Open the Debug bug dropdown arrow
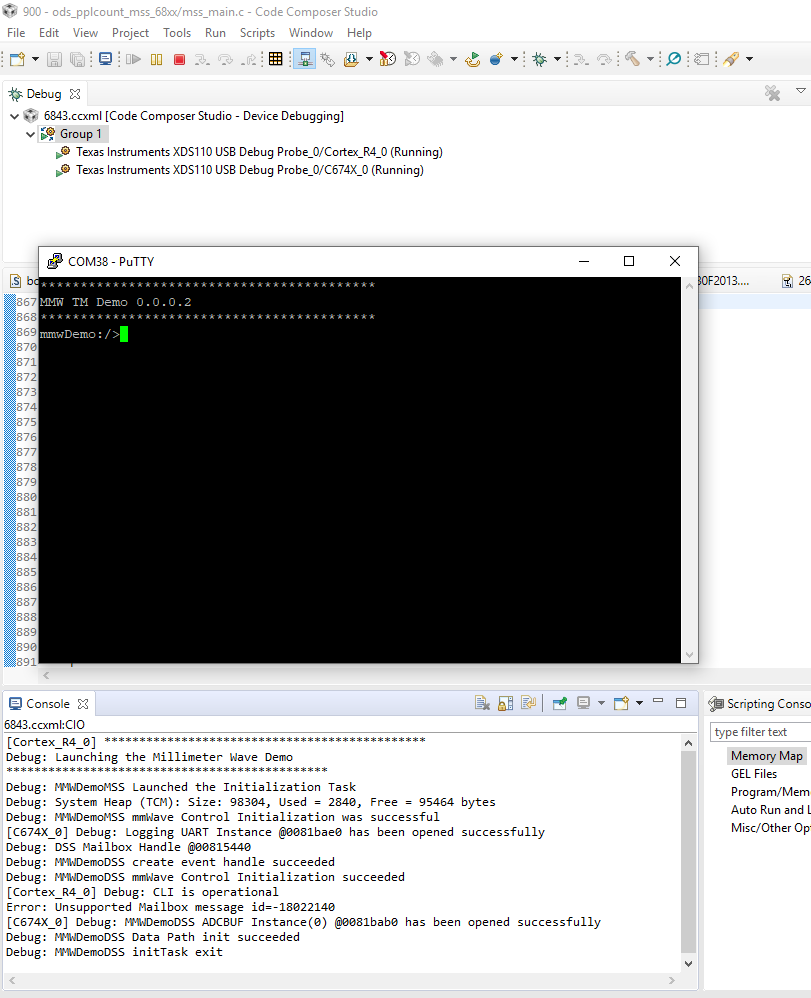 point(558,59)
